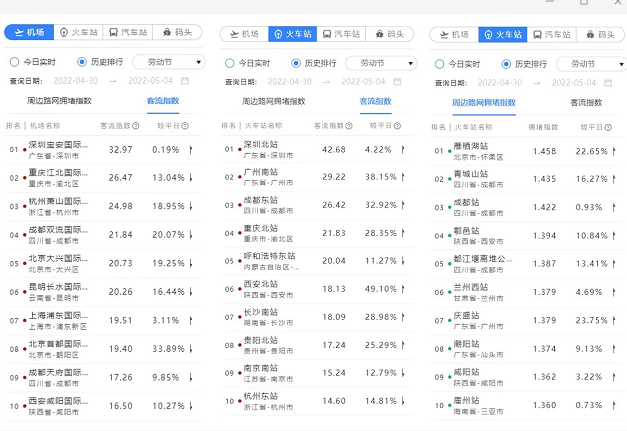Click info icon beside 拥堵指数 header, right panel
Screen dimensions: 627x431
pos(562,127)
